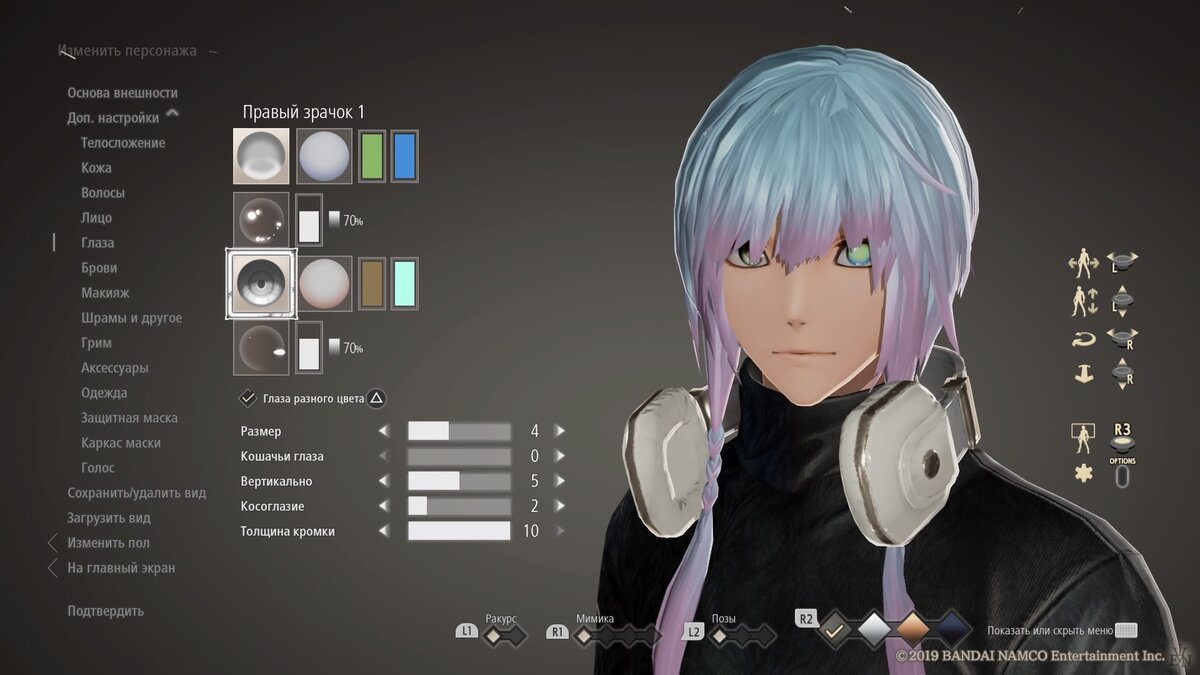Screen dimensions: 1200x675
Task: Pick the blue color swatch
Action: (x=404, y=156)
